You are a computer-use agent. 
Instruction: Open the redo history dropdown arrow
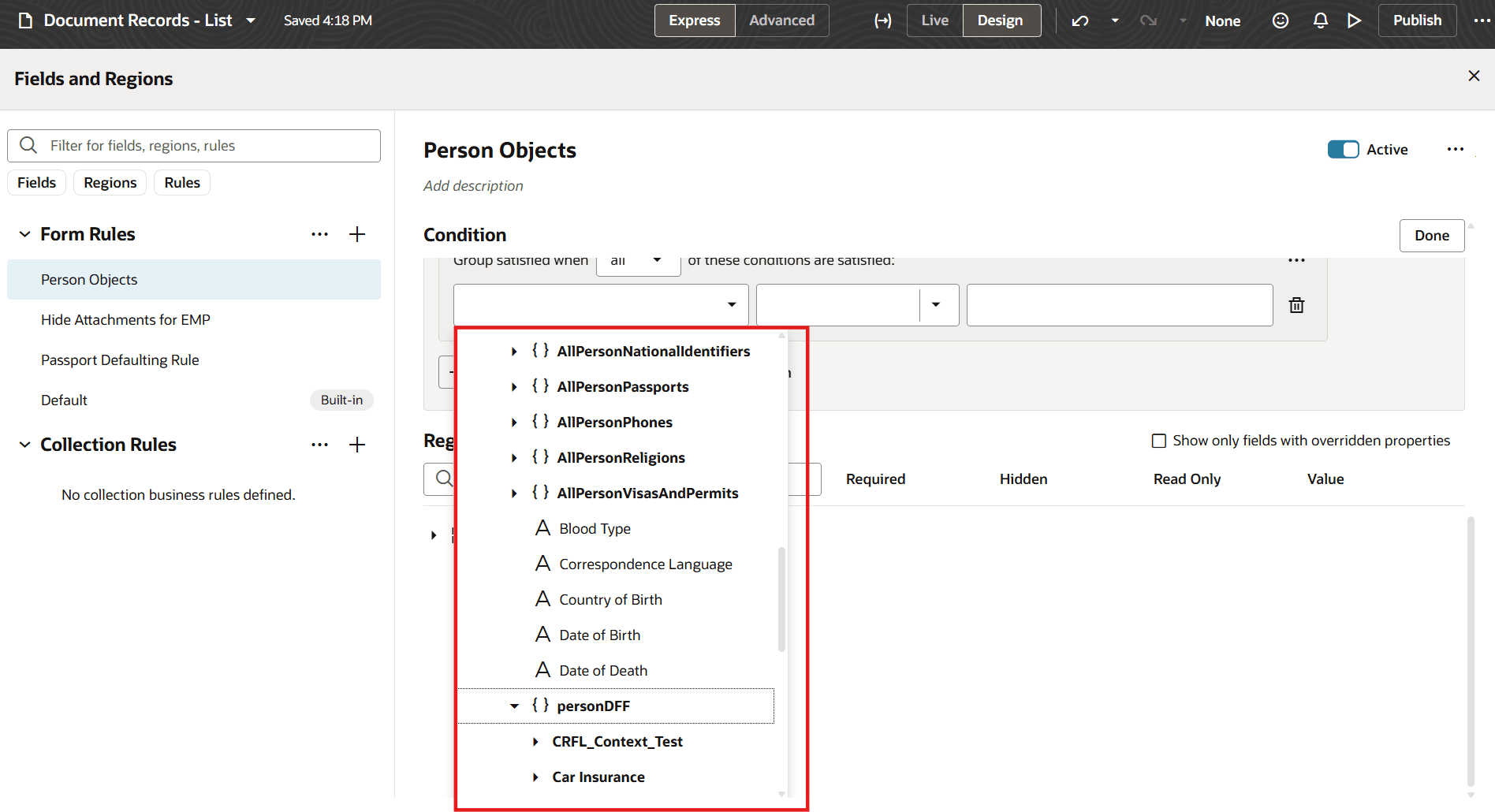(1183, 20)
